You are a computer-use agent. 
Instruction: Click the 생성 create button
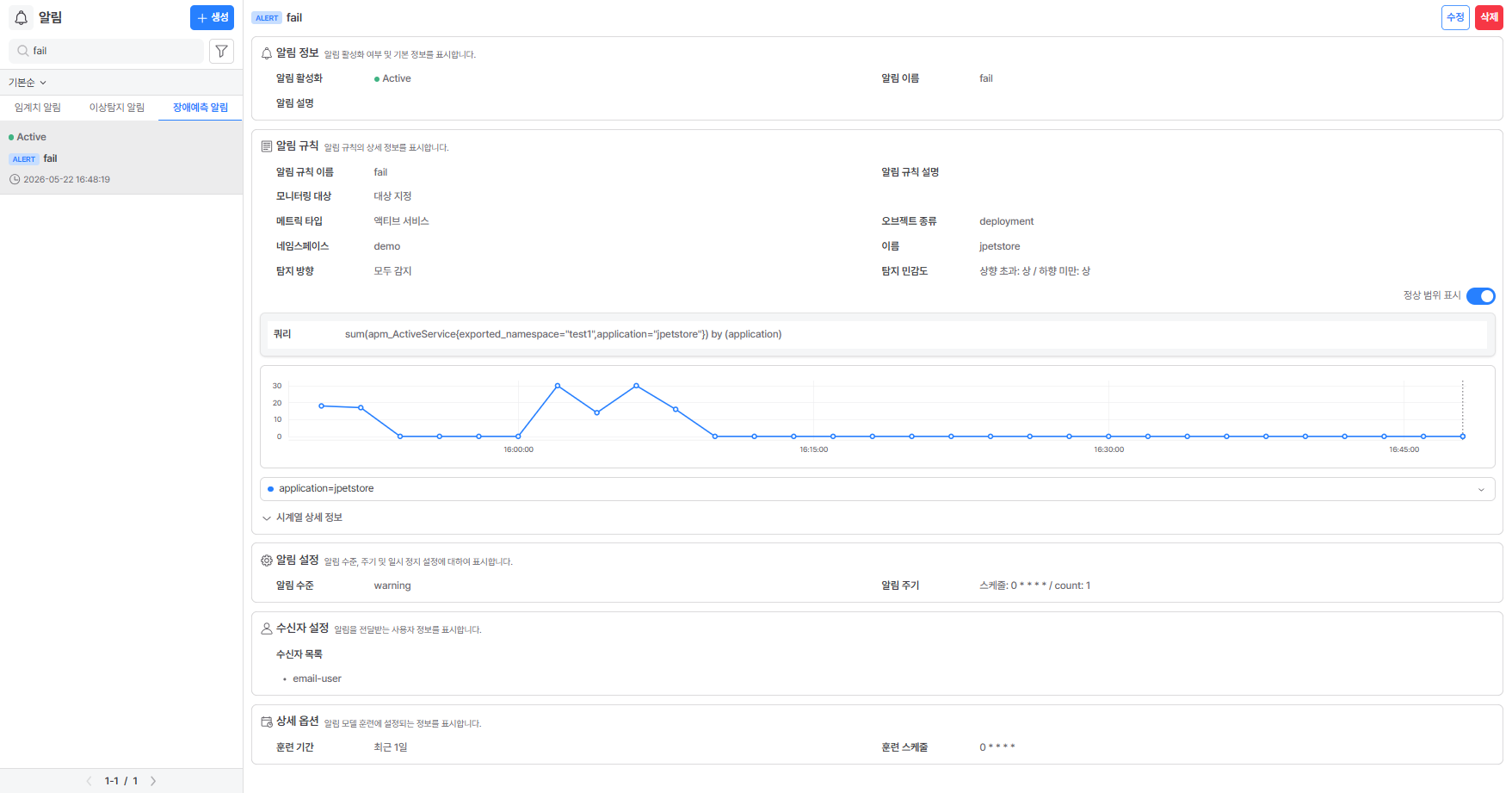(x=212, y=17)
